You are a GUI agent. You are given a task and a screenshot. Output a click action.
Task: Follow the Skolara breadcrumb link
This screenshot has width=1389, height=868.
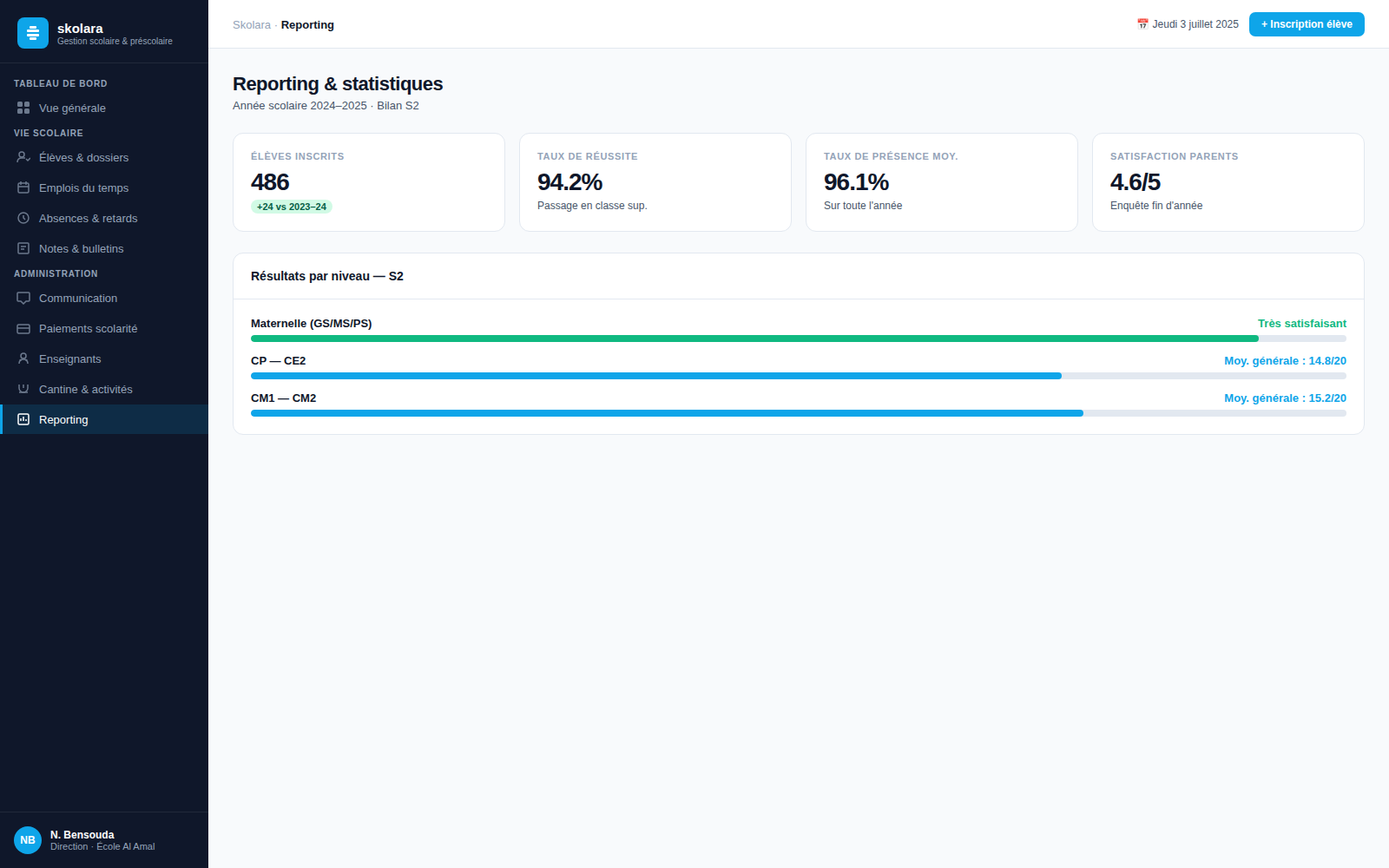tap(252, 25)
